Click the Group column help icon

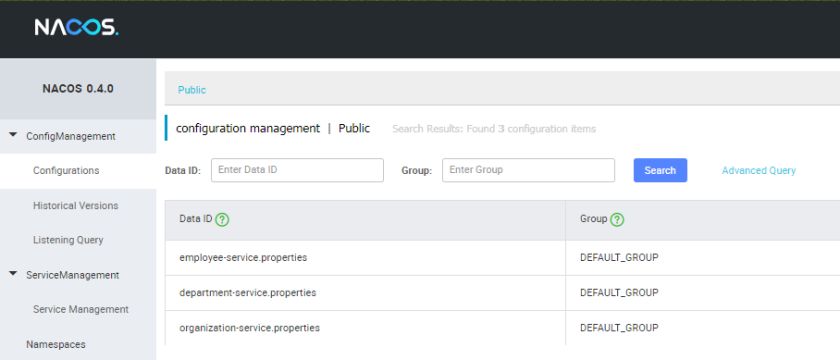coord(617,220)
